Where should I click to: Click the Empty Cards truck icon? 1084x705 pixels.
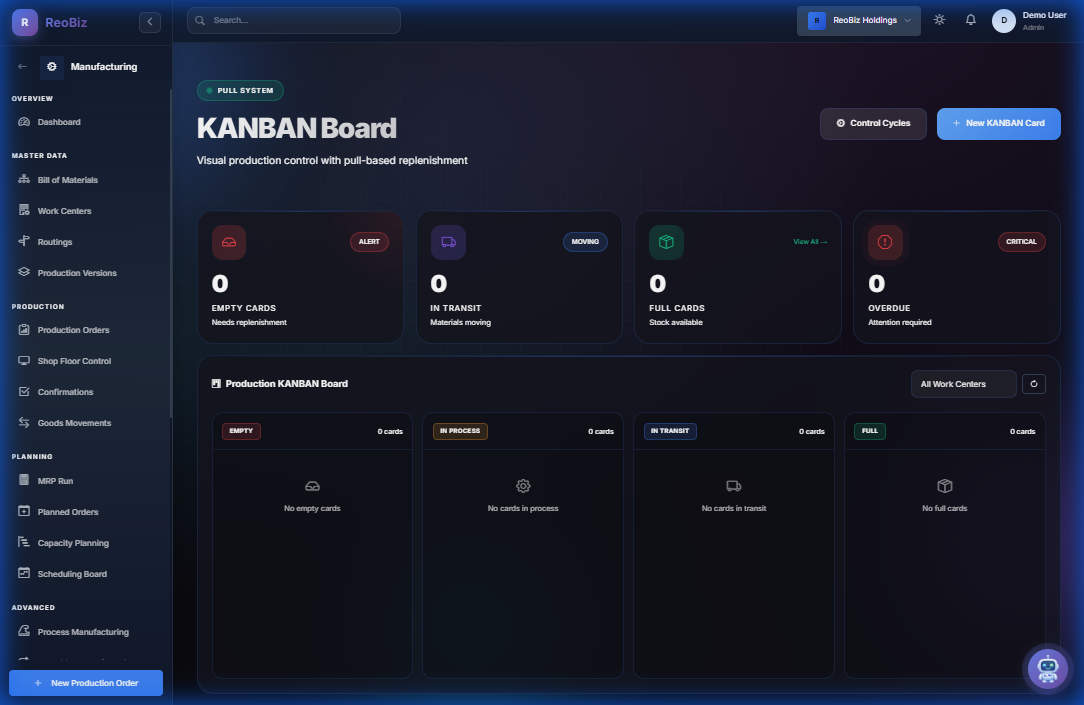click(228, 241)
